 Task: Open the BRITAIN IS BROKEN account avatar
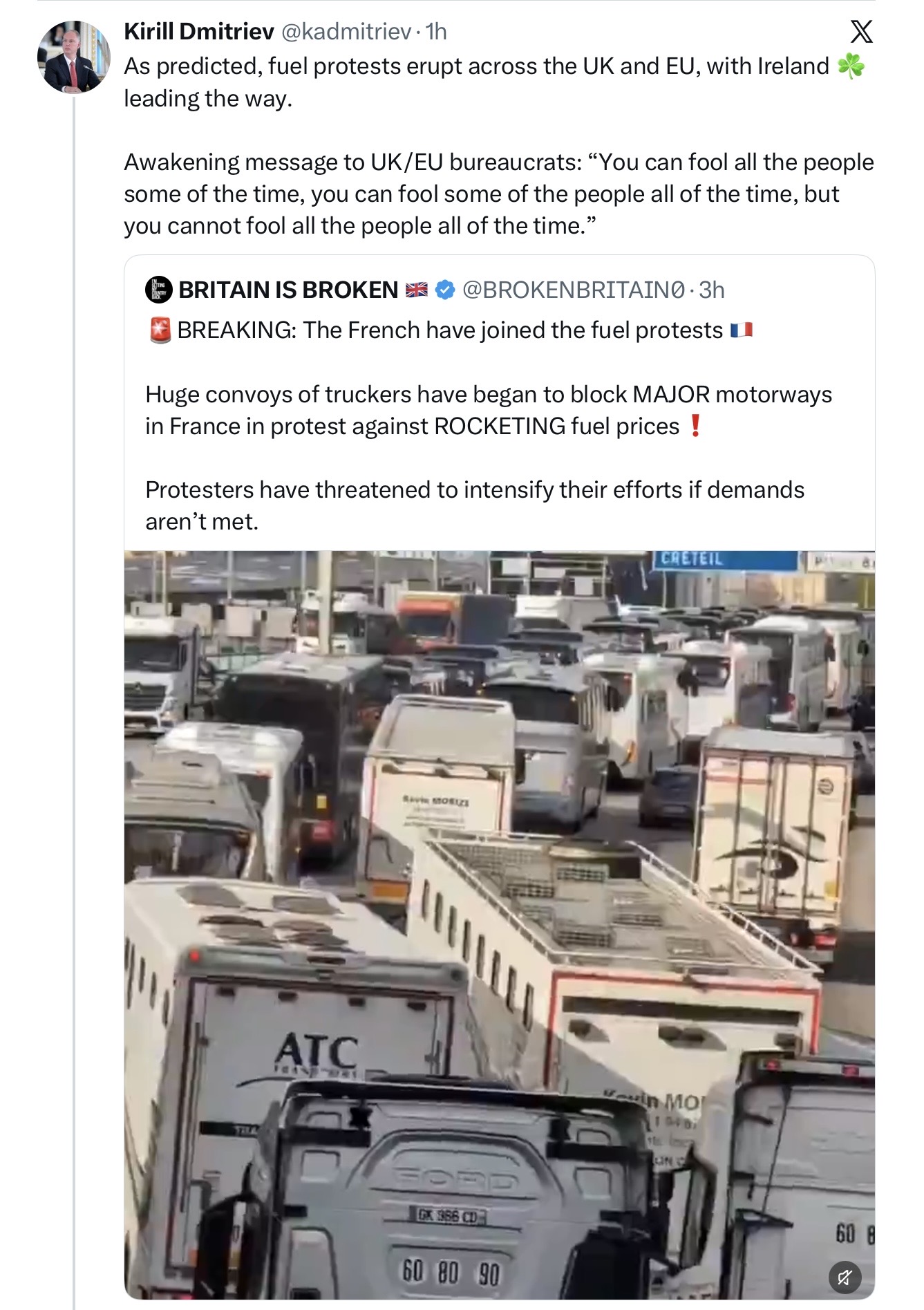(x=159, y=290)
